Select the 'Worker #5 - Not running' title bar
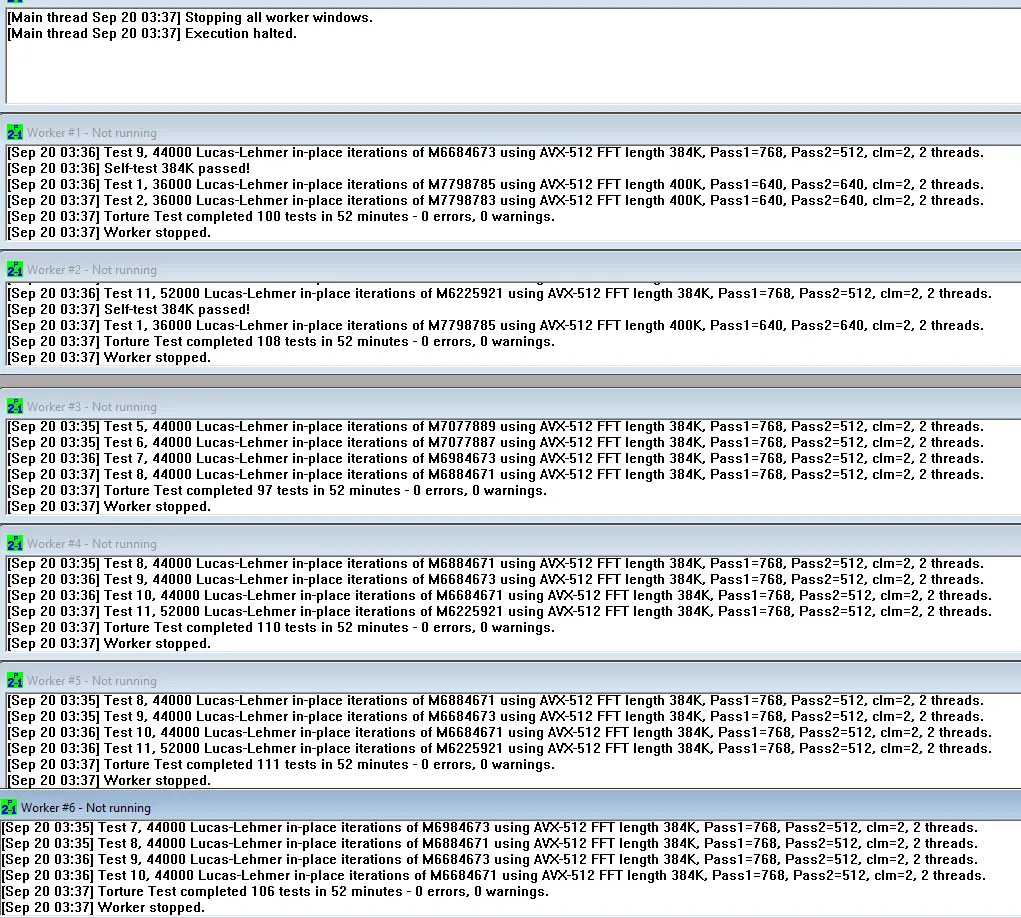This screenshot has width=1021, height=918. [510, 680]
